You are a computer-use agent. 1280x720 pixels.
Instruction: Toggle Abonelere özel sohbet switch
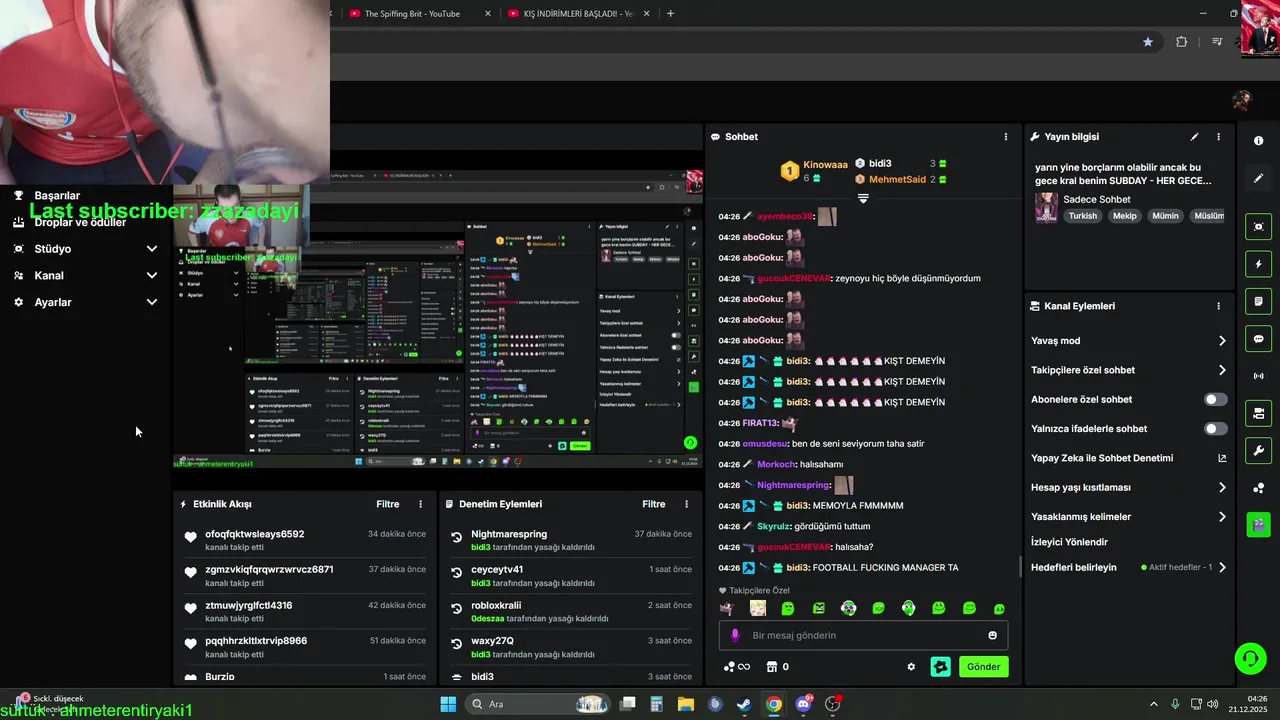point(1215,399)
